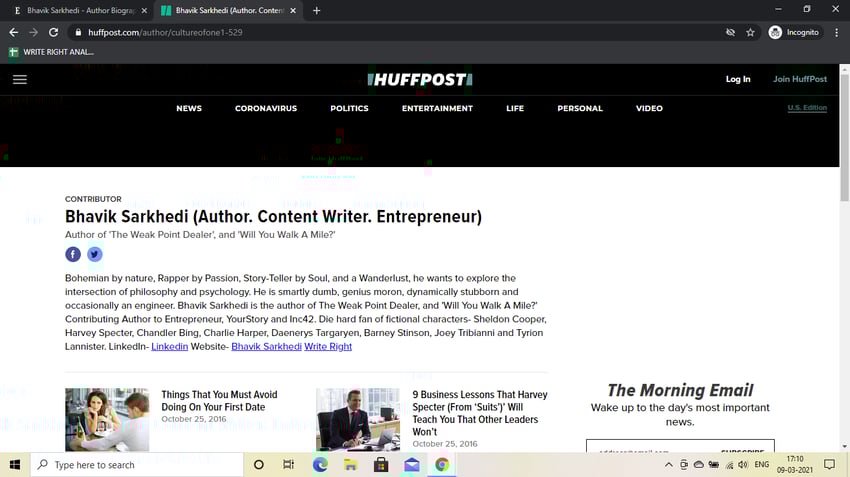This screenshot has width=850, height=477.
Task: Open clock showing 17:10 09-03-2021
Action: point(795,465)
